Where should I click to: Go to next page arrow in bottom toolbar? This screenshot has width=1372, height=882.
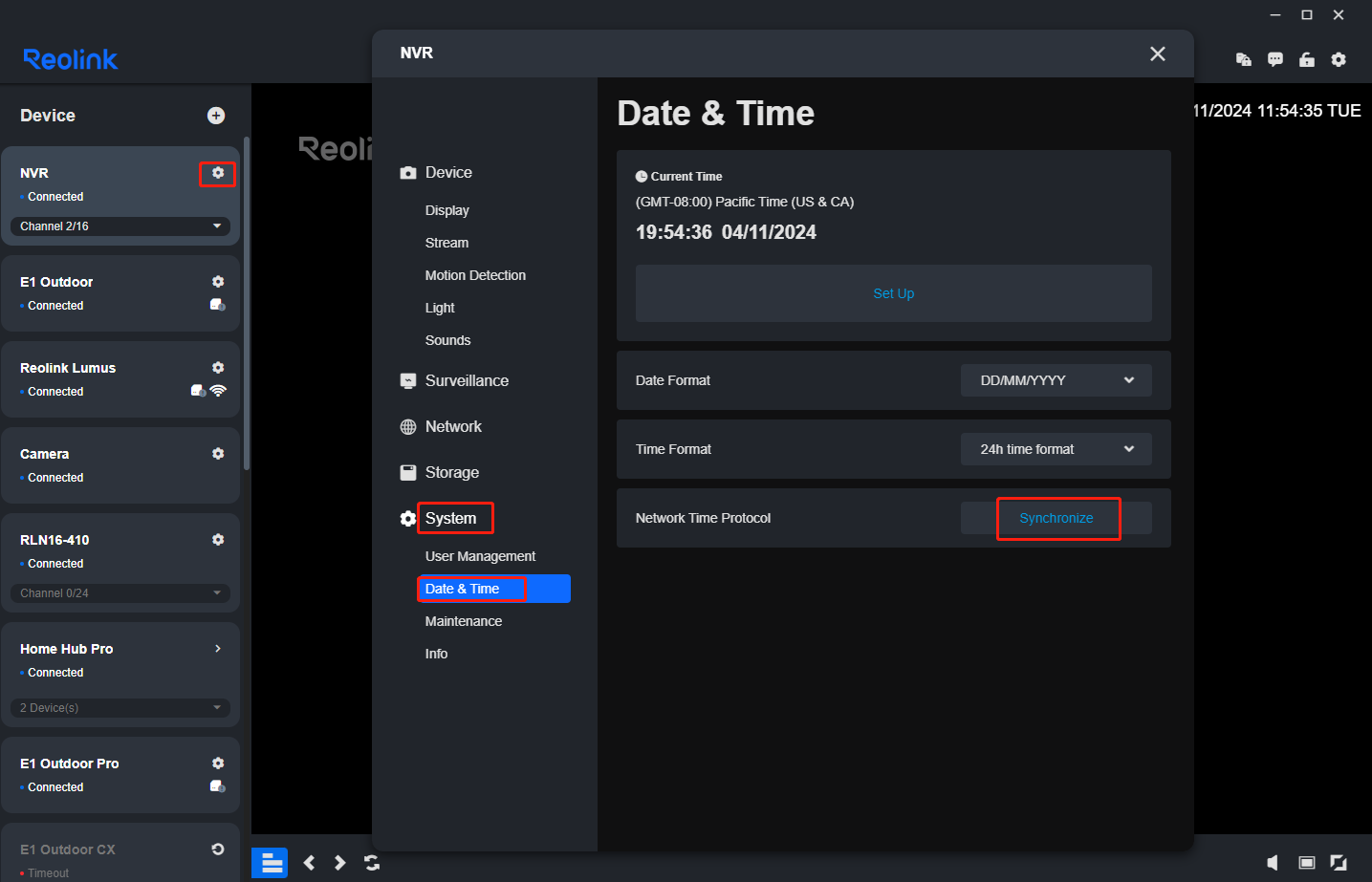point(339,863)
